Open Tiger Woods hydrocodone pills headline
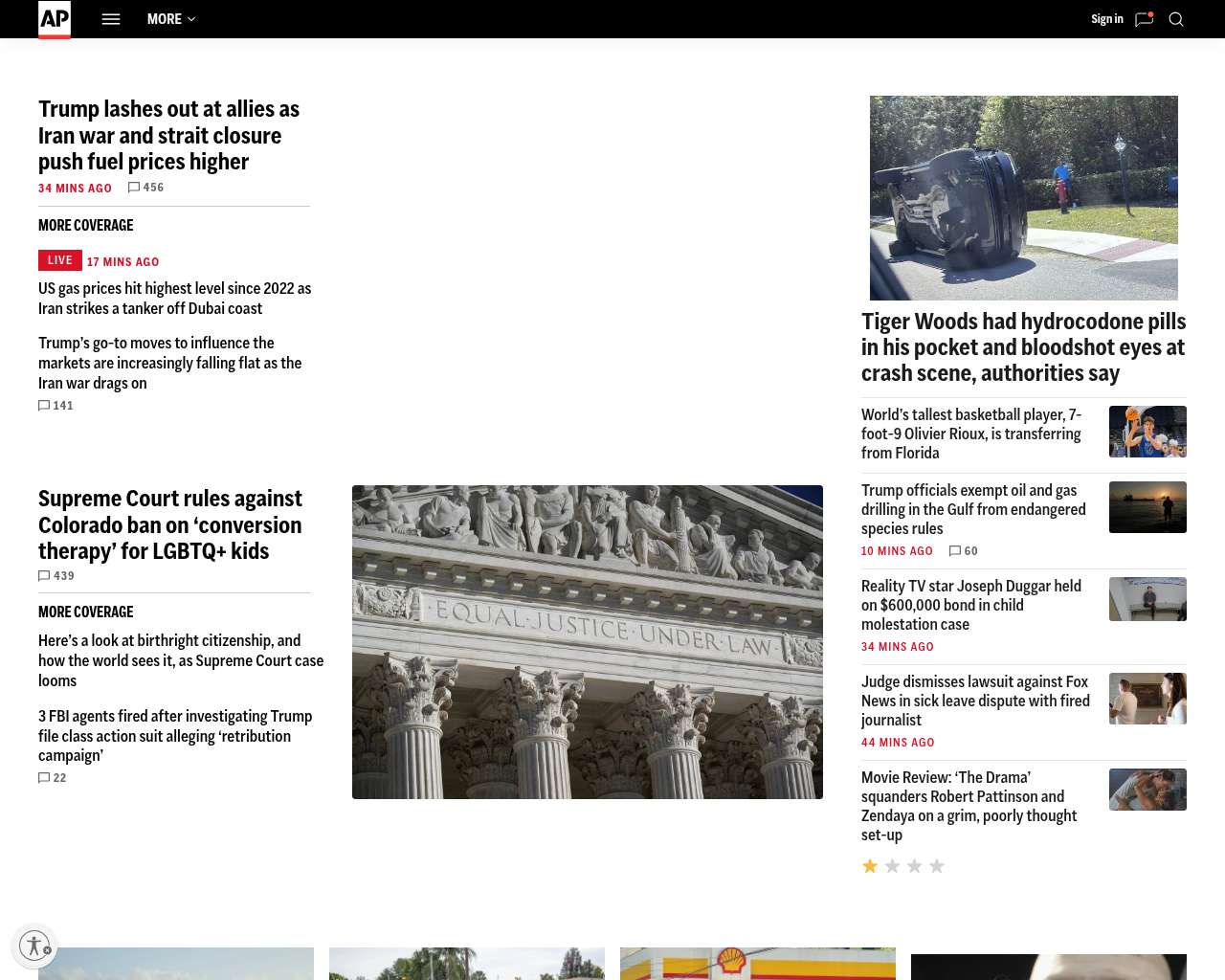This screenshot has width=1225, height=980. click(x=1023, y=347)
